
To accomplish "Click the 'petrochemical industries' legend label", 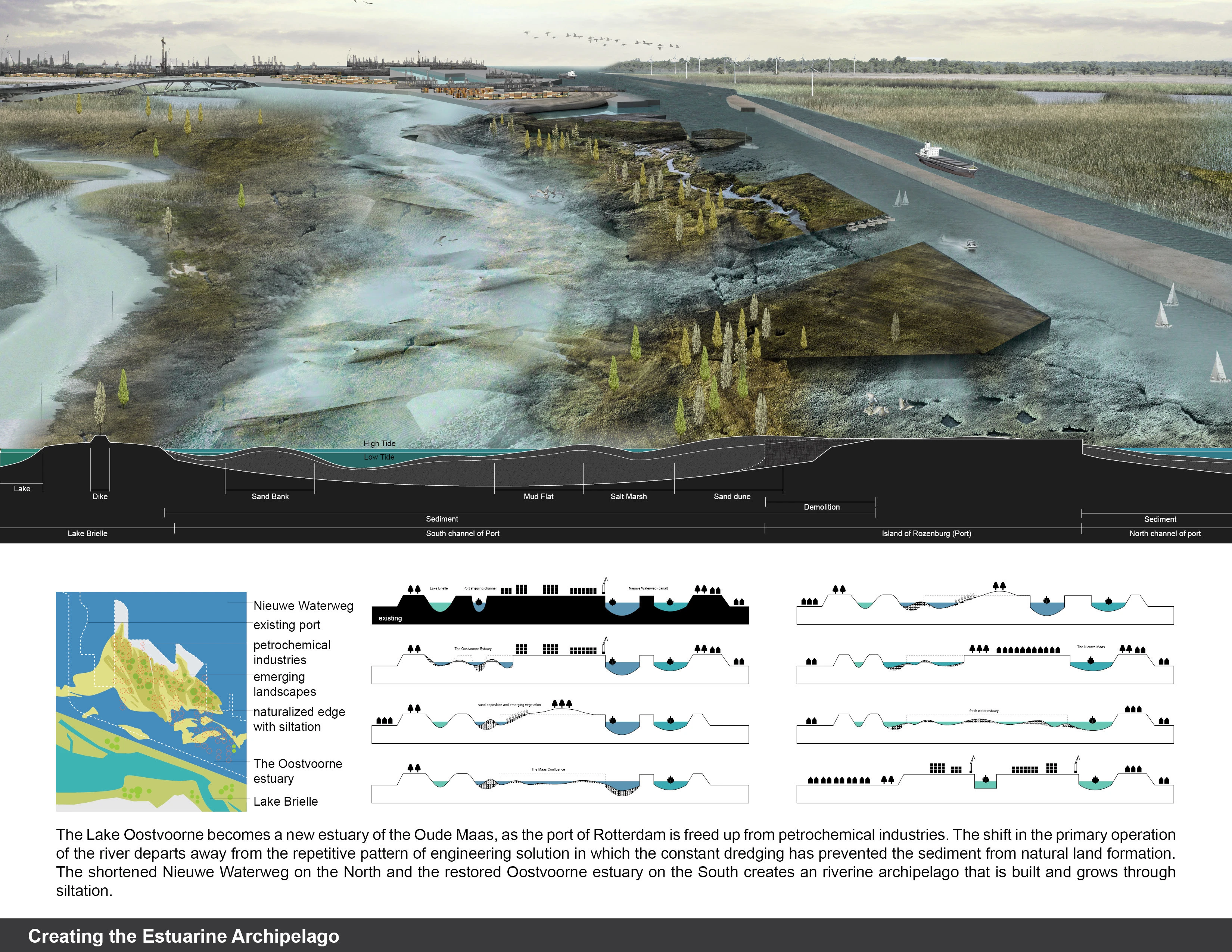I will [292, 652].
